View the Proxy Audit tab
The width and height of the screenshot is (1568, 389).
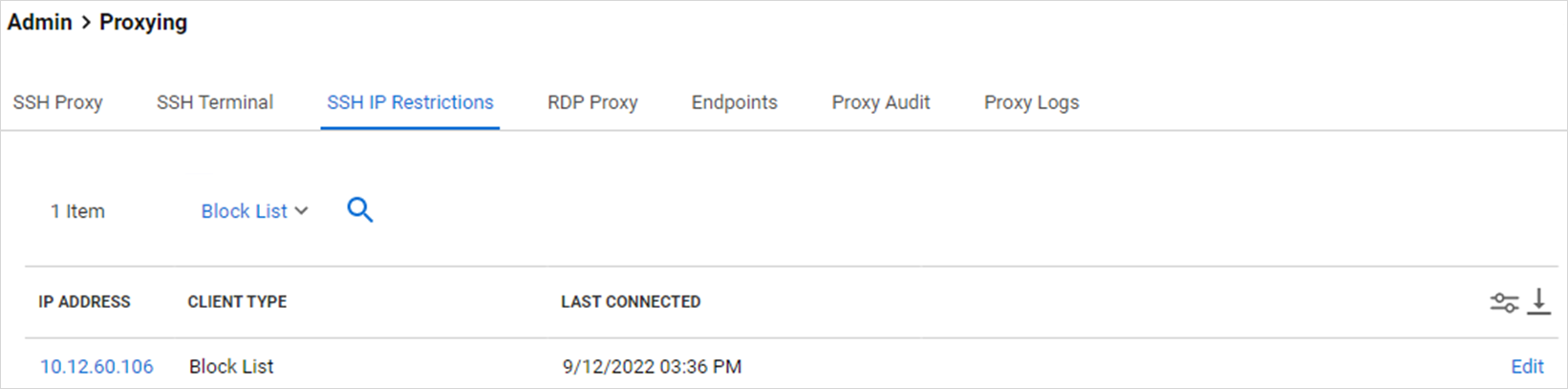click(881, 102)
